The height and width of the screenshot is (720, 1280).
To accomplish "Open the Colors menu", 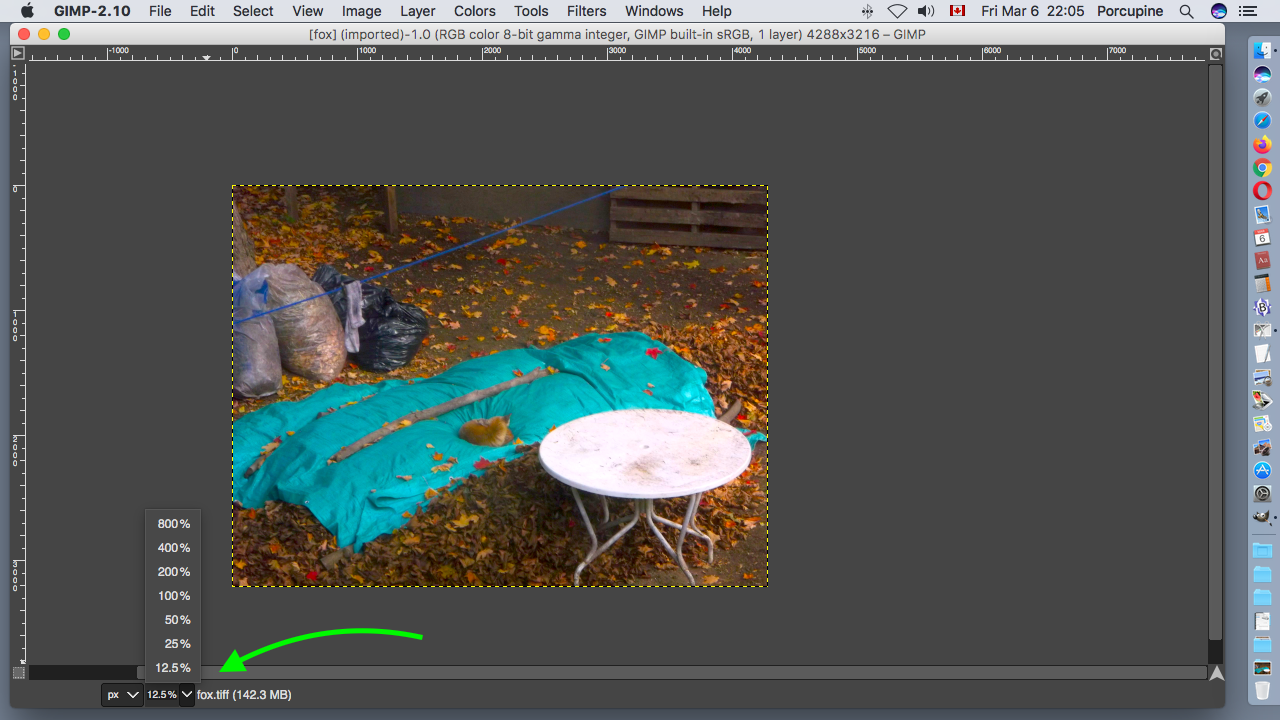I will click(474, 11).
